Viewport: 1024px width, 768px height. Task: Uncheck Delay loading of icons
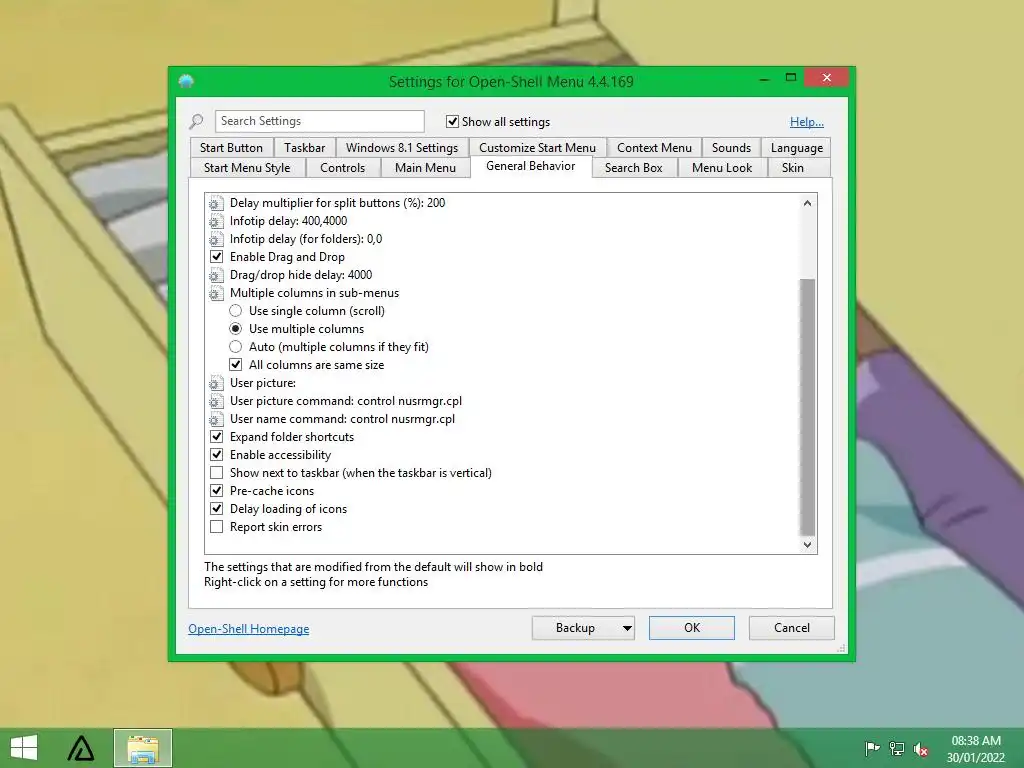(217, 508)
